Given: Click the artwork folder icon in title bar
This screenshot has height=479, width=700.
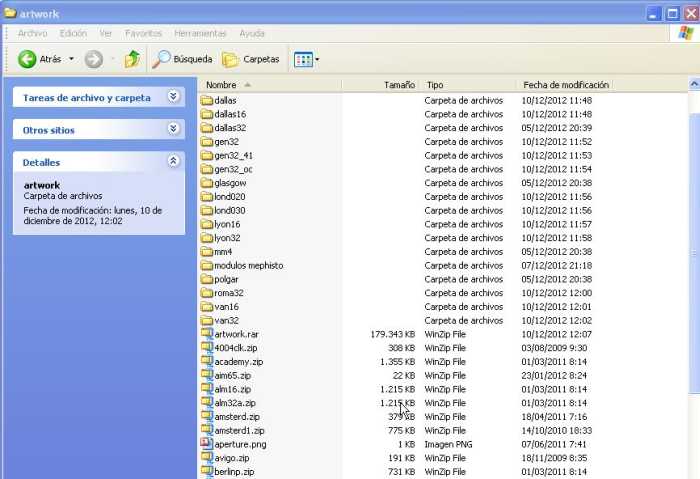Looking at the screenshot, I should coord(10,13).
